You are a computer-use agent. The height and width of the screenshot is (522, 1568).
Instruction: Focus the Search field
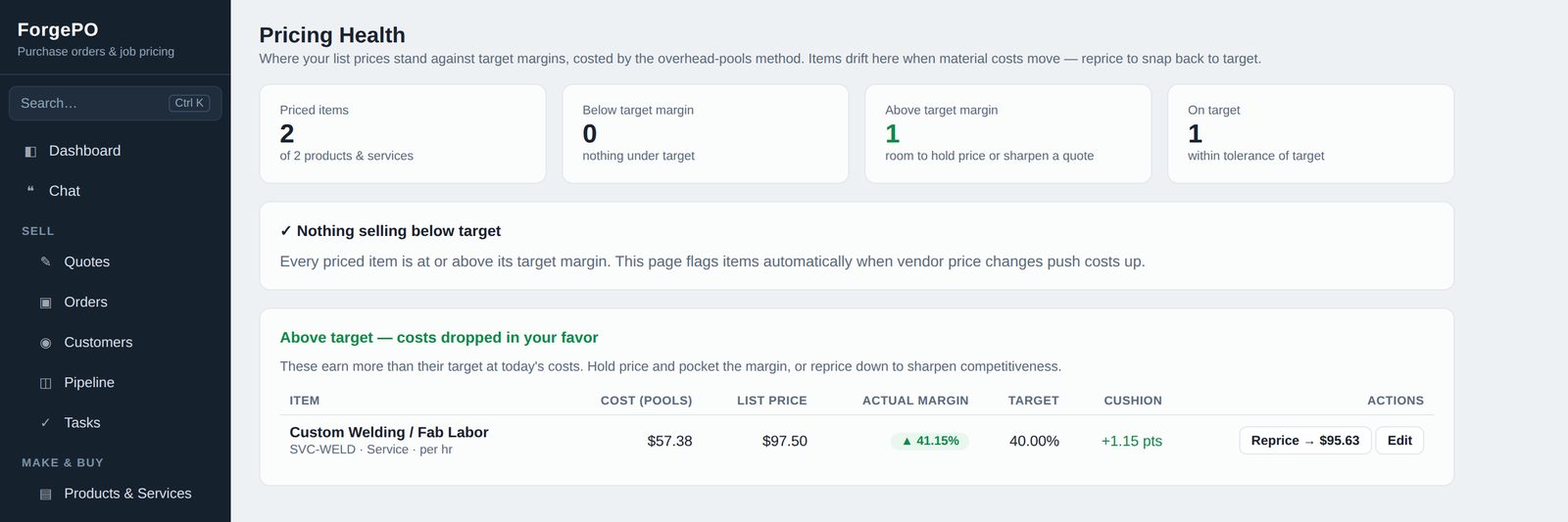pos(116,103)
